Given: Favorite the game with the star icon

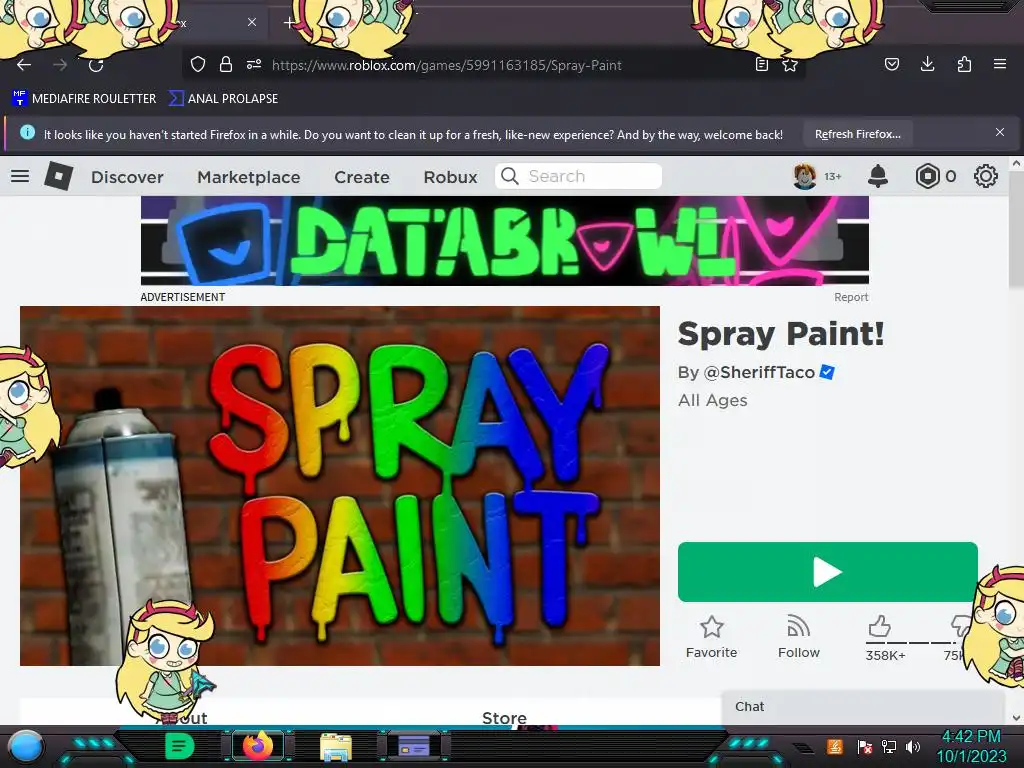Looking at the screenshot, I should pos(711,627).
